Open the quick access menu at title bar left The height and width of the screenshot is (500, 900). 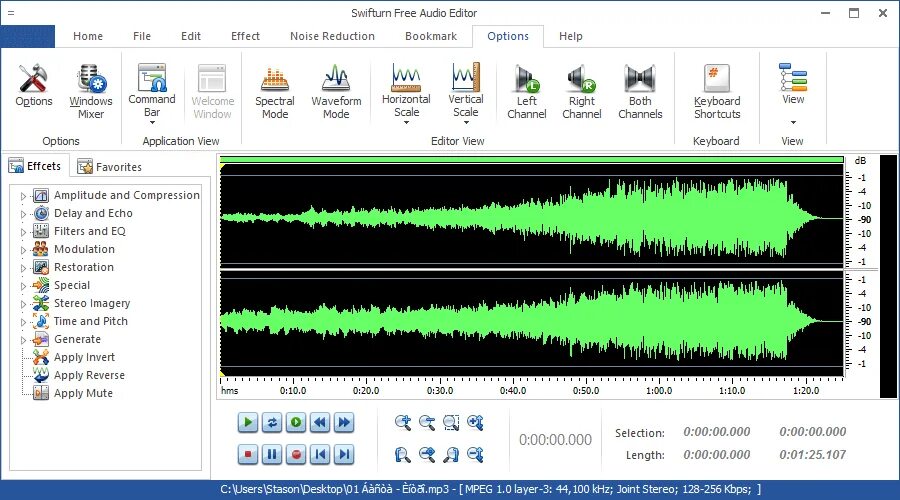tap(11, 13)
